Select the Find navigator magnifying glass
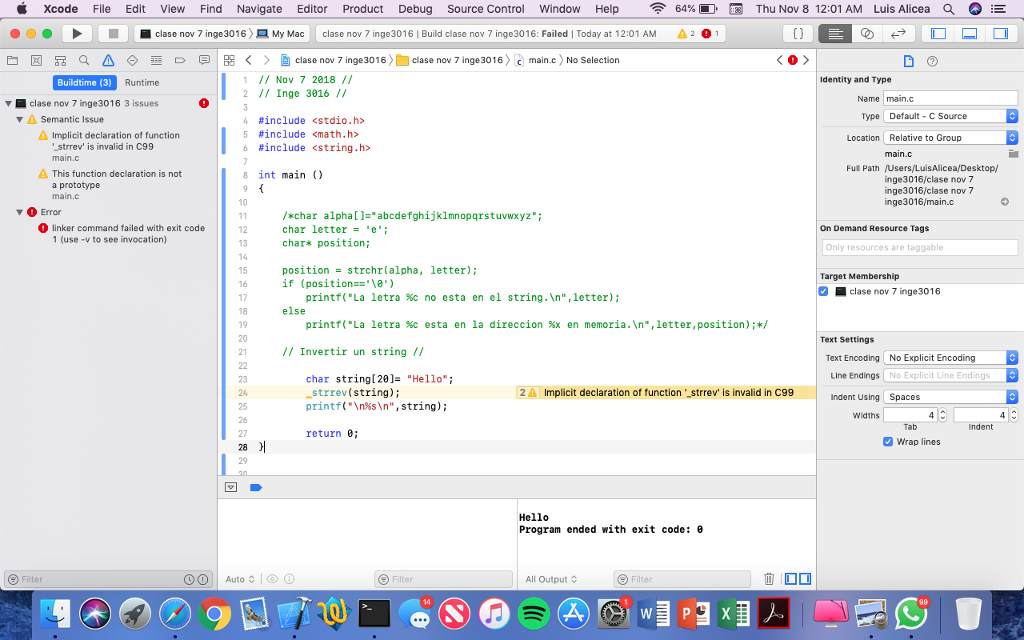 [x=84, y=60]
